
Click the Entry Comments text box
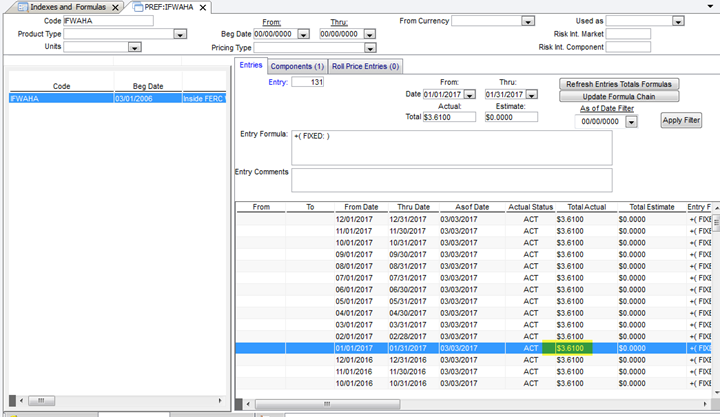451,179
